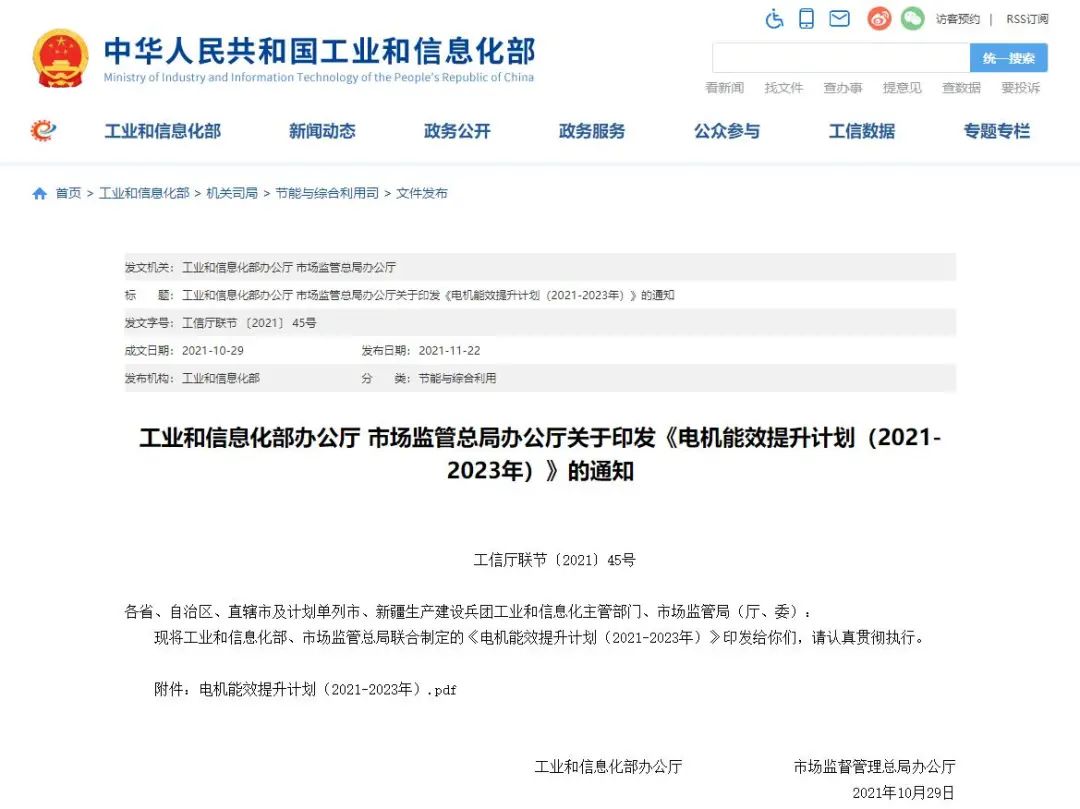1080x809 pixels.
Task: Download the 电机能效提升计划 PDF attachment
Action: pyautogui.click(x=327, y=689)
